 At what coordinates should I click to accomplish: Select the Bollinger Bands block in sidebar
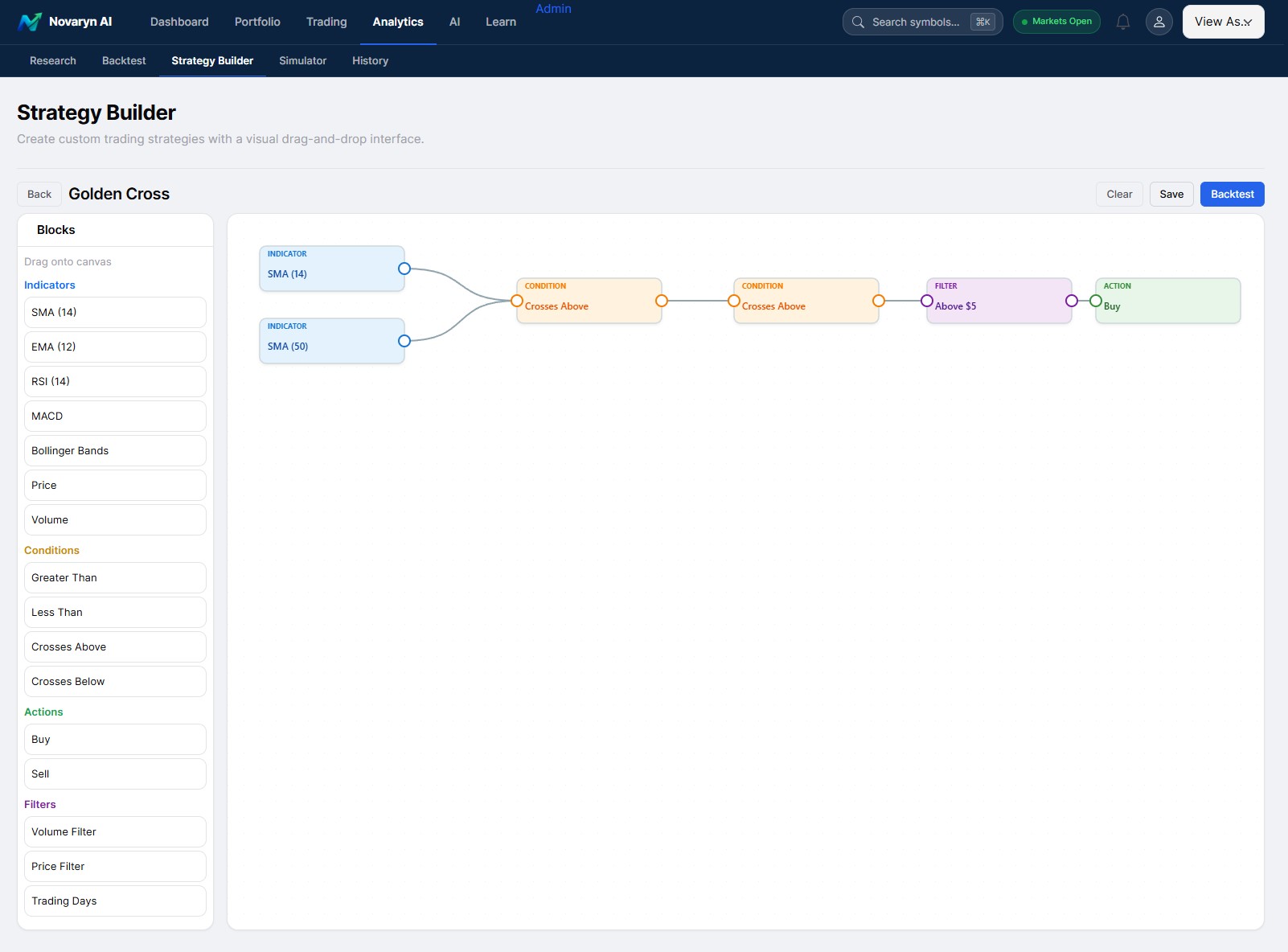point(115,450)
